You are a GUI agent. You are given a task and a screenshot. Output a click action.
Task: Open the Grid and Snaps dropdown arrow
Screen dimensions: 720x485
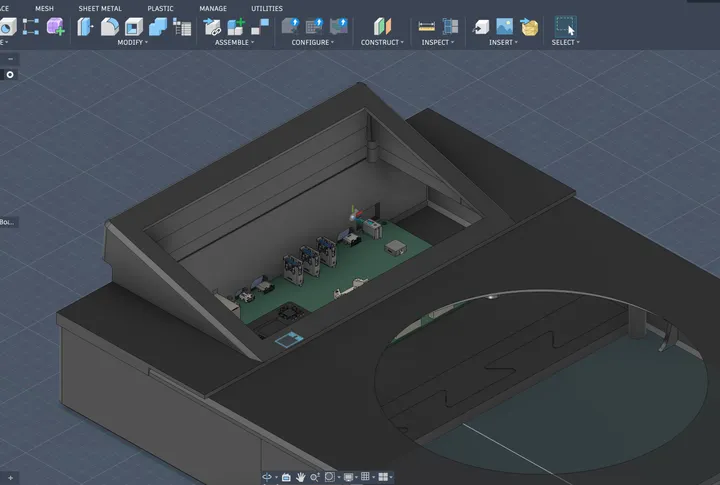coord(373,477)
